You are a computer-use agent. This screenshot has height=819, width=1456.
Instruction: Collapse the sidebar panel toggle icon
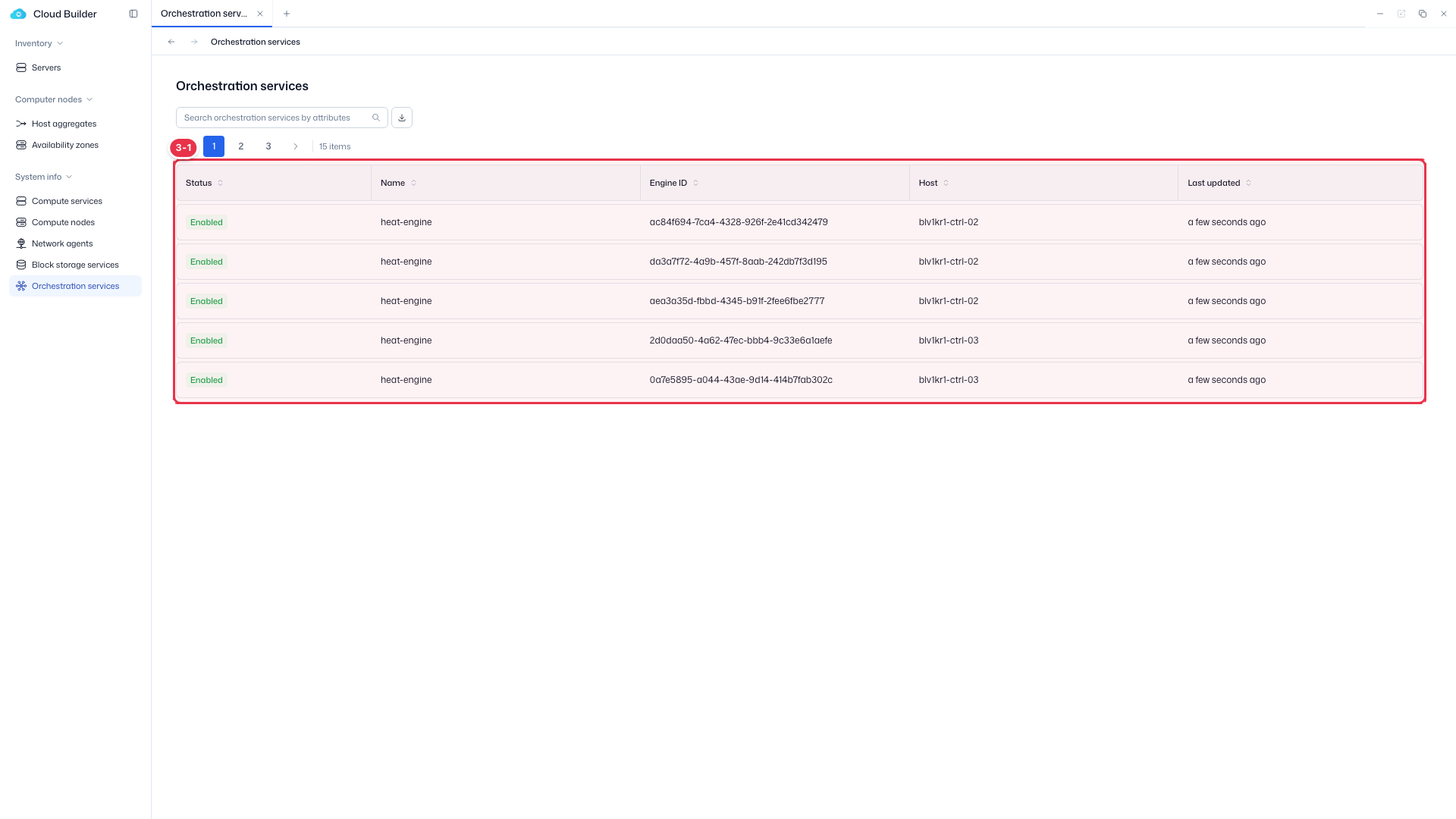pyautogui.click(x=133, y=14)
